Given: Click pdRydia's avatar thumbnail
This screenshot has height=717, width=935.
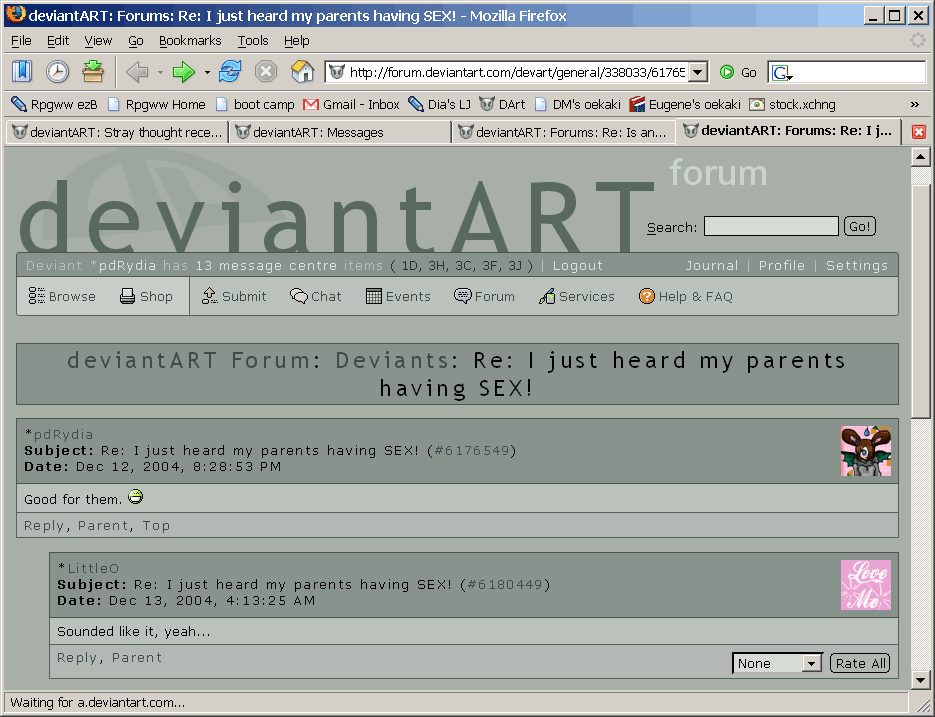Looking at the screenshot, I should tap(866, 451).
